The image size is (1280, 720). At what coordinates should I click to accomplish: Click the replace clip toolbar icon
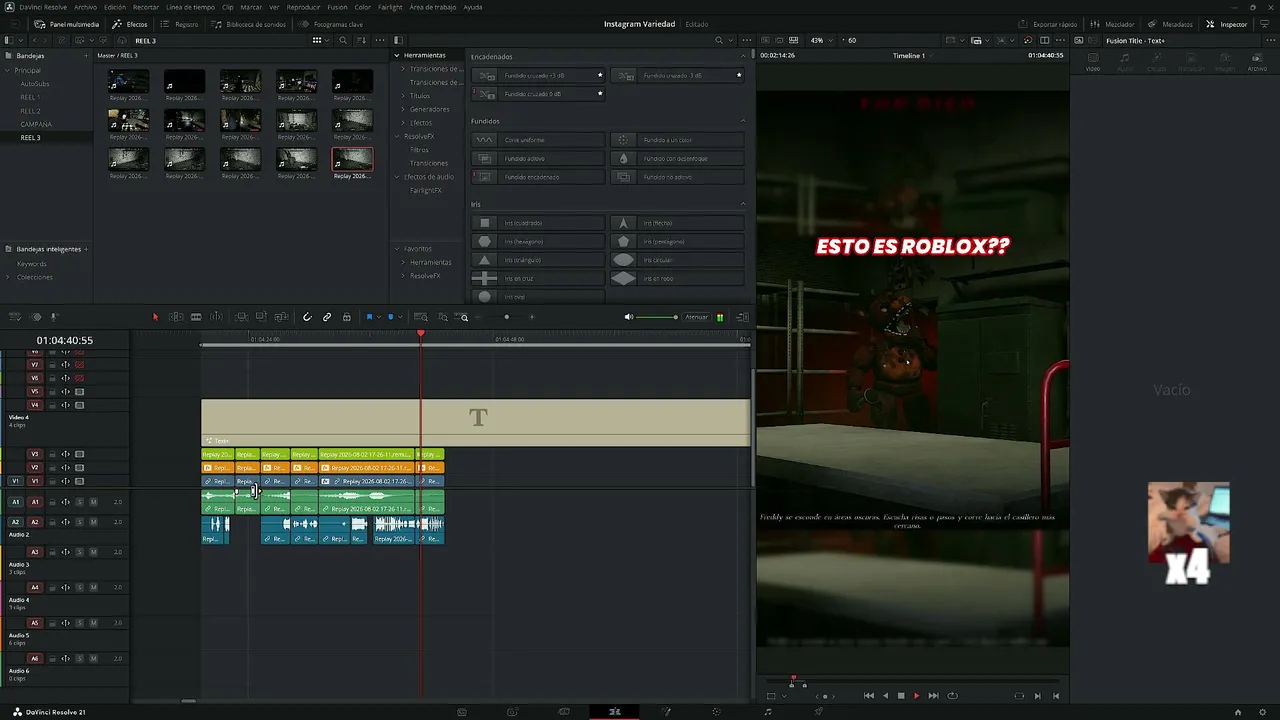point(281,317)
